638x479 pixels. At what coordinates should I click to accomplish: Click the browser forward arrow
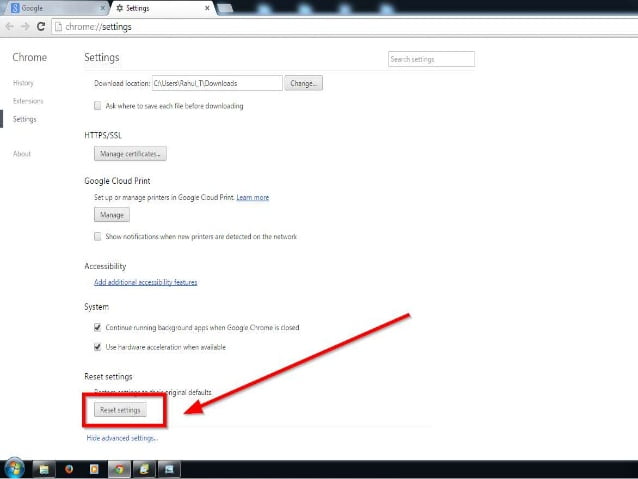(x=25, y=27)
